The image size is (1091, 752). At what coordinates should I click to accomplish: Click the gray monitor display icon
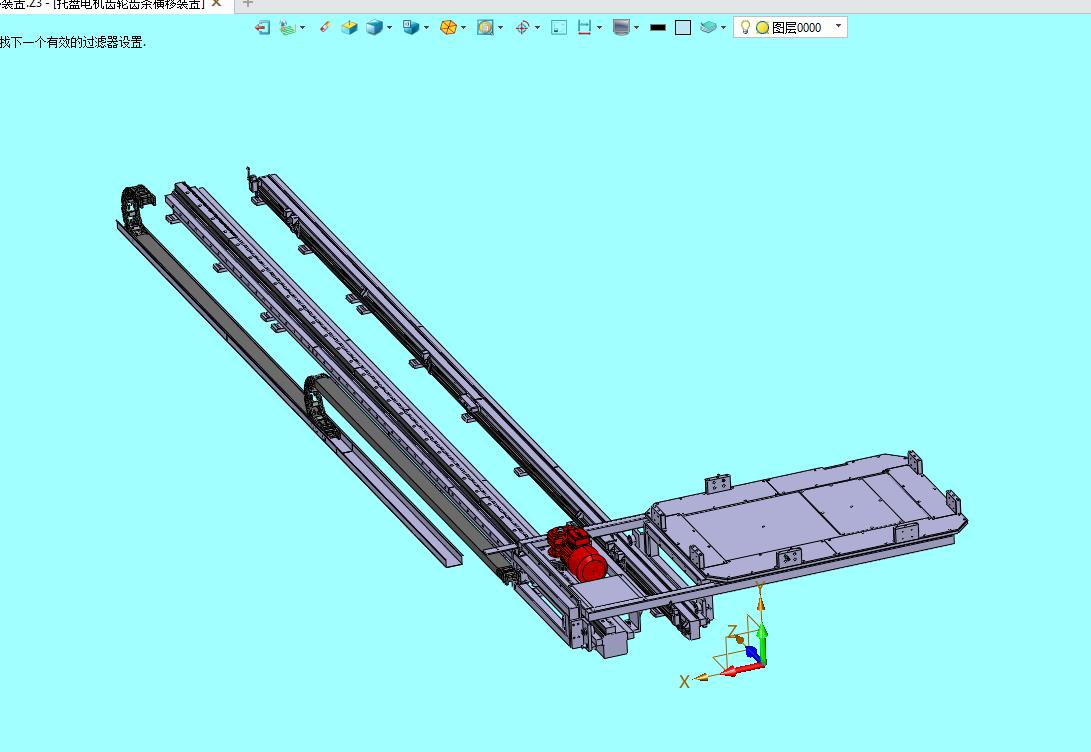pos(621,28)
